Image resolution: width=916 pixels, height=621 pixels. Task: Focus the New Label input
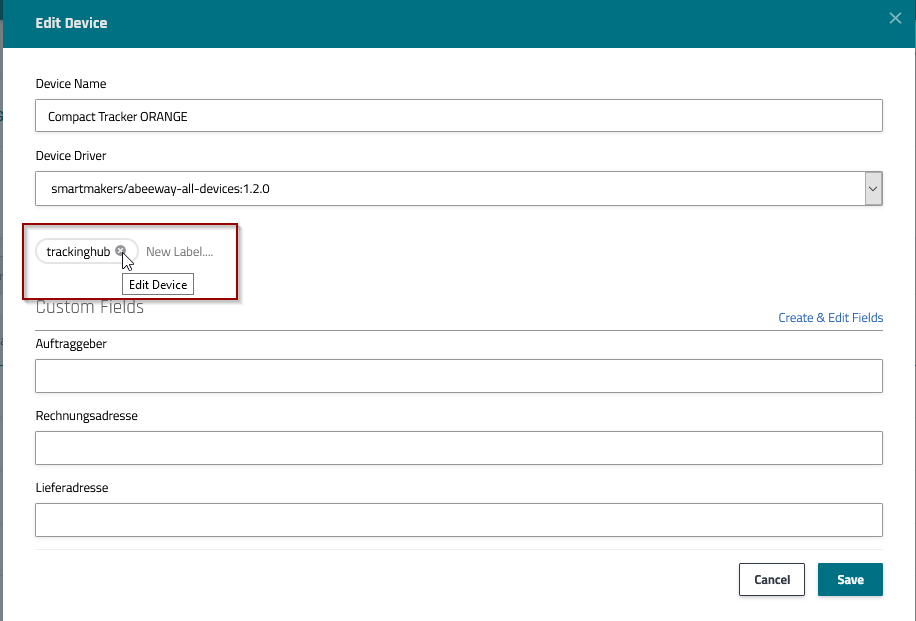[180, 252]
